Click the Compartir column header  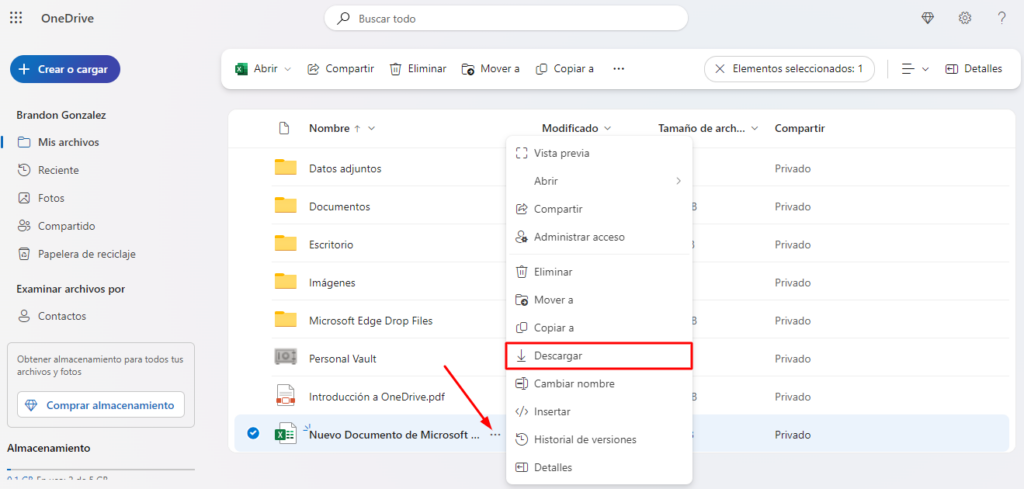pyautogui.click(x=799, y=129)
